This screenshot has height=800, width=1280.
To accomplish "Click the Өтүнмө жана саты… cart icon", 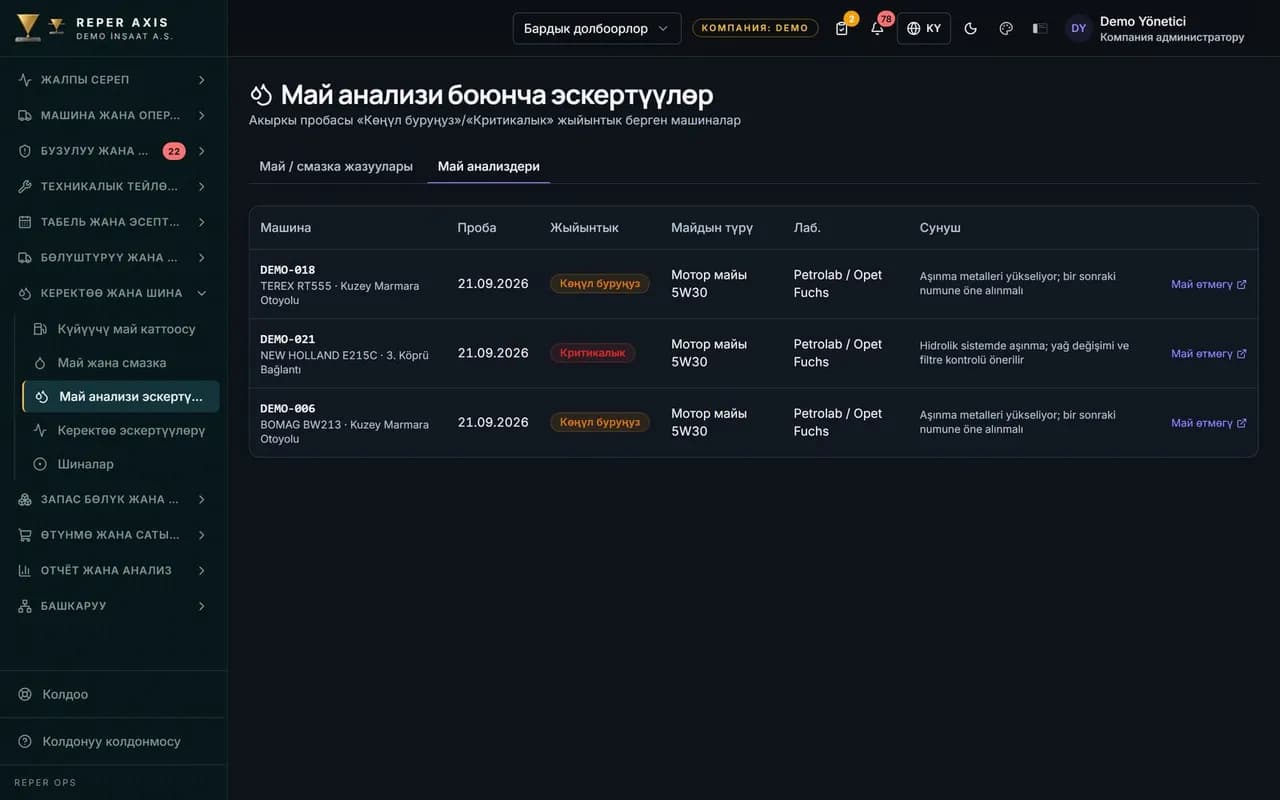I will 25,535.
